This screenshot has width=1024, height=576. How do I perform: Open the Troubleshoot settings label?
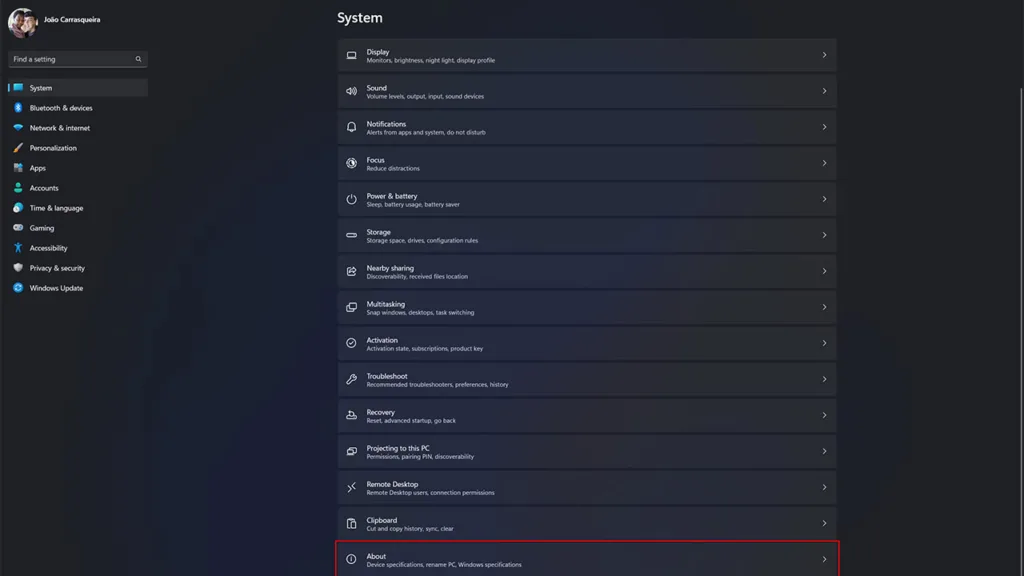[x=387, y=376]
